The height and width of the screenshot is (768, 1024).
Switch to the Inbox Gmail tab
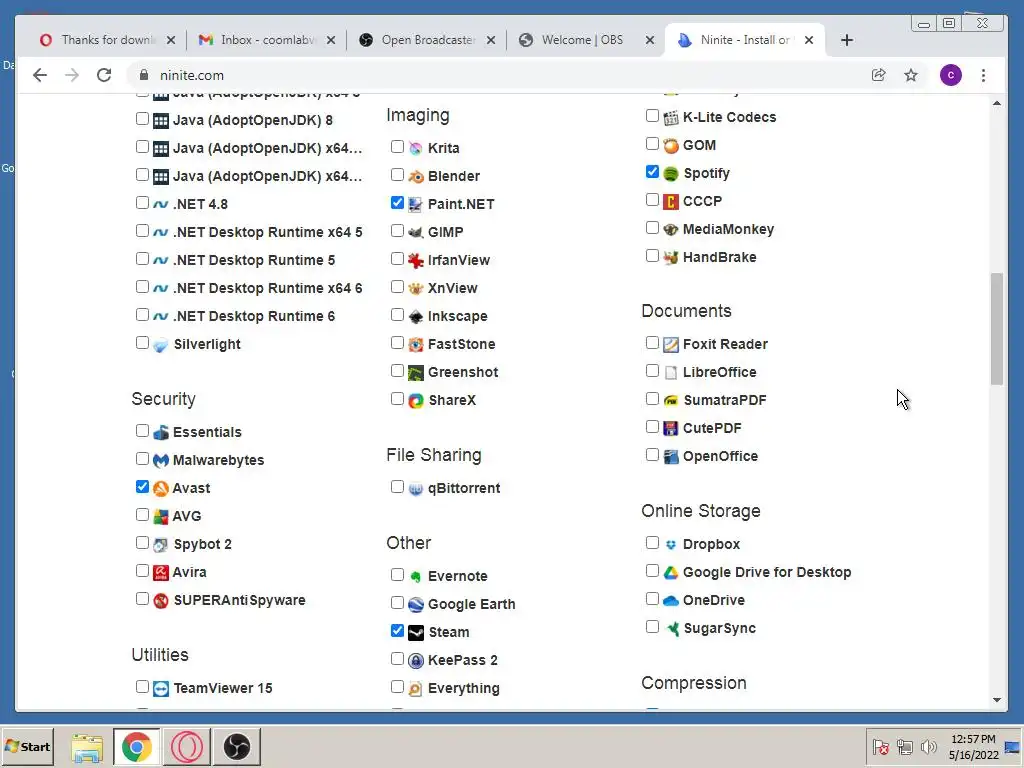[266, 40]
